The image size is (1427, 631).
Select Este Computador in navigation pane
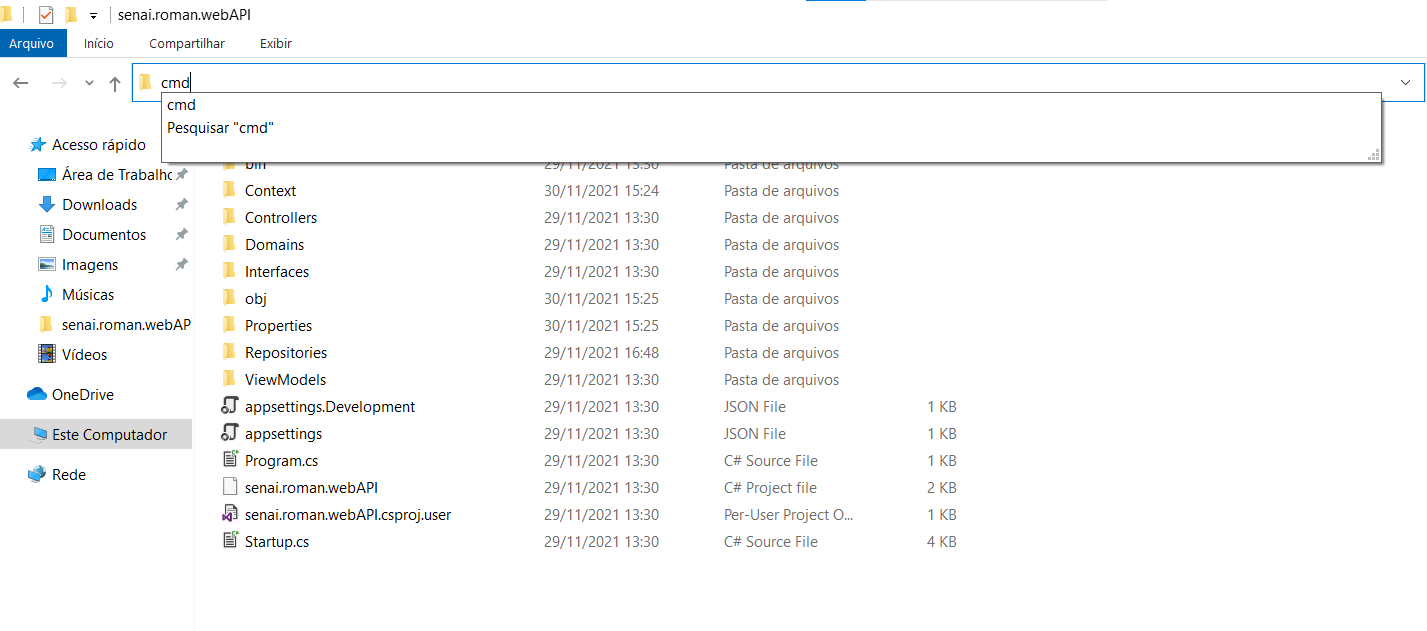pos(110,435)
